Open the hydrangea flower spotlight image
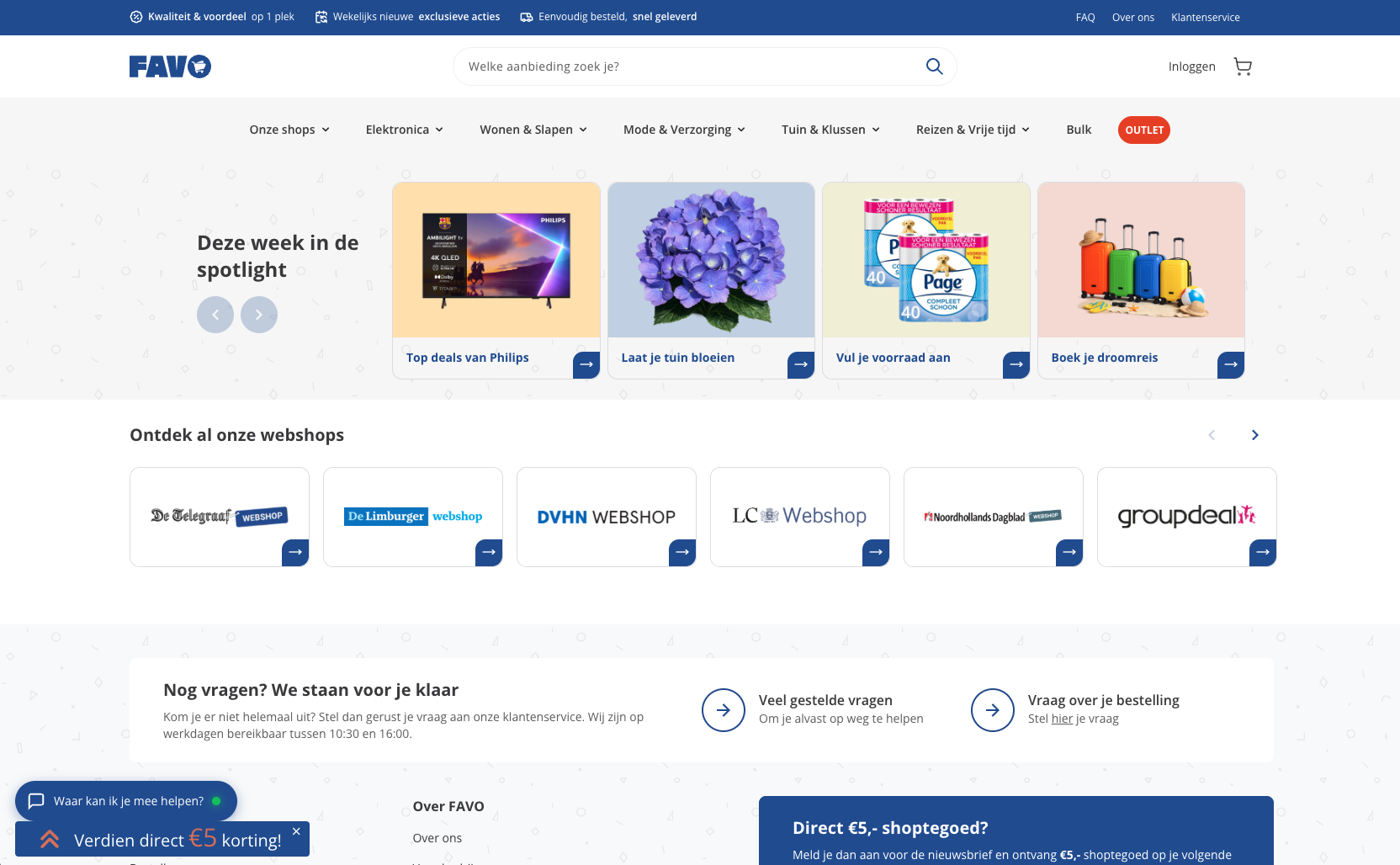Viewport: 1400px width, 865px height. [x=711, y=260]
